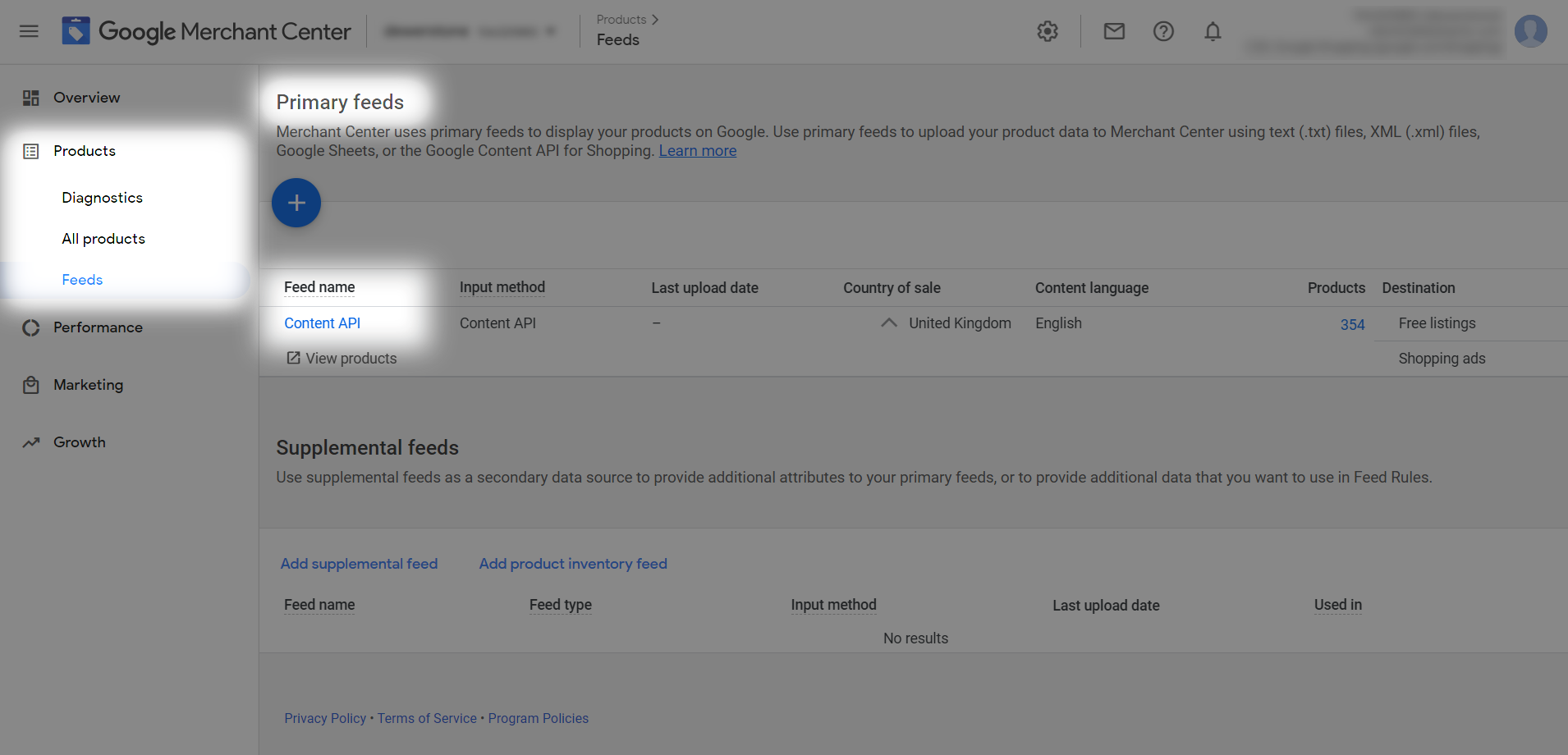Click the Products list icon in sidebar
1568x755 pixels.
point(31,151)
